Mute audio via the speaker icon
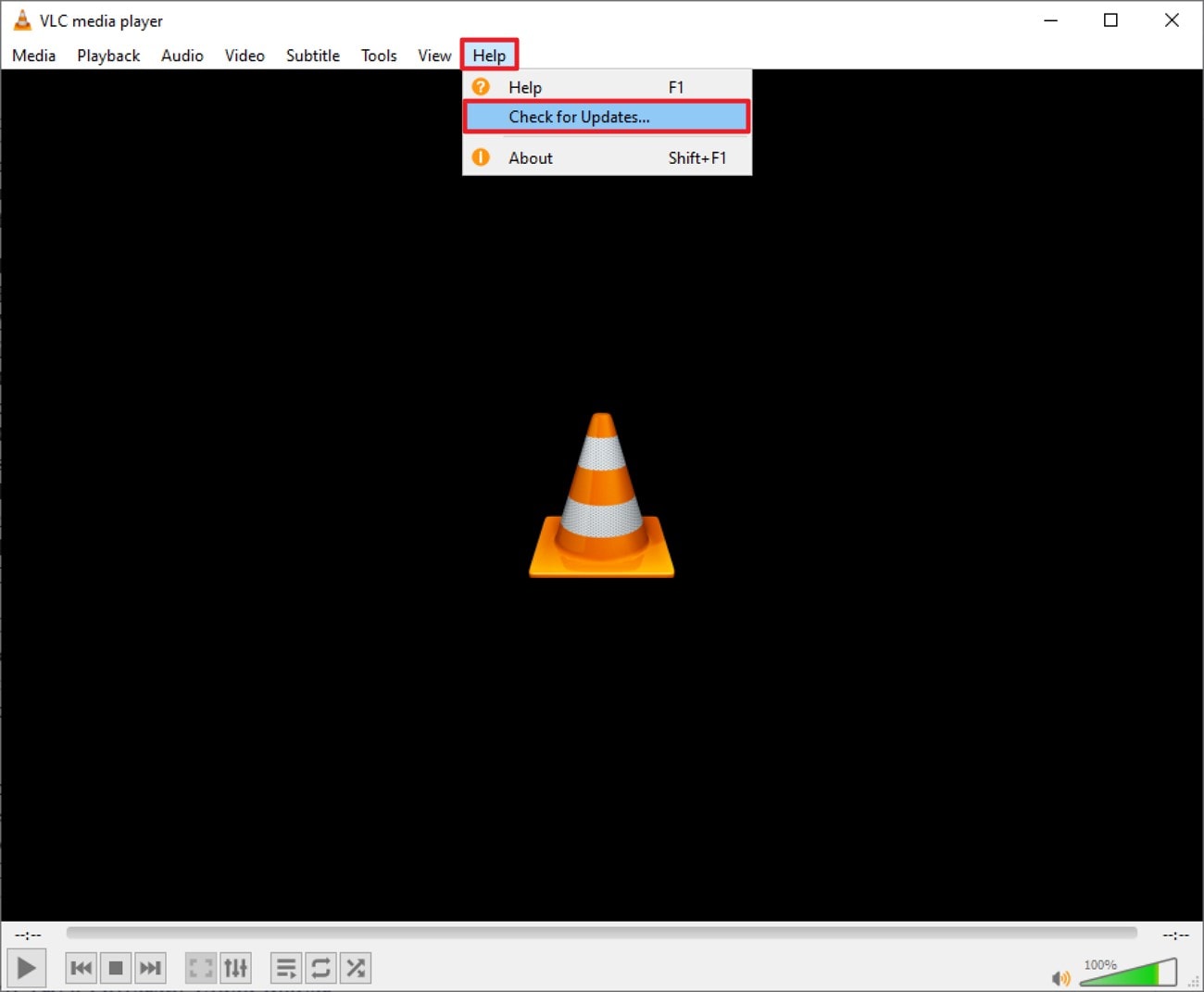 1061,978
